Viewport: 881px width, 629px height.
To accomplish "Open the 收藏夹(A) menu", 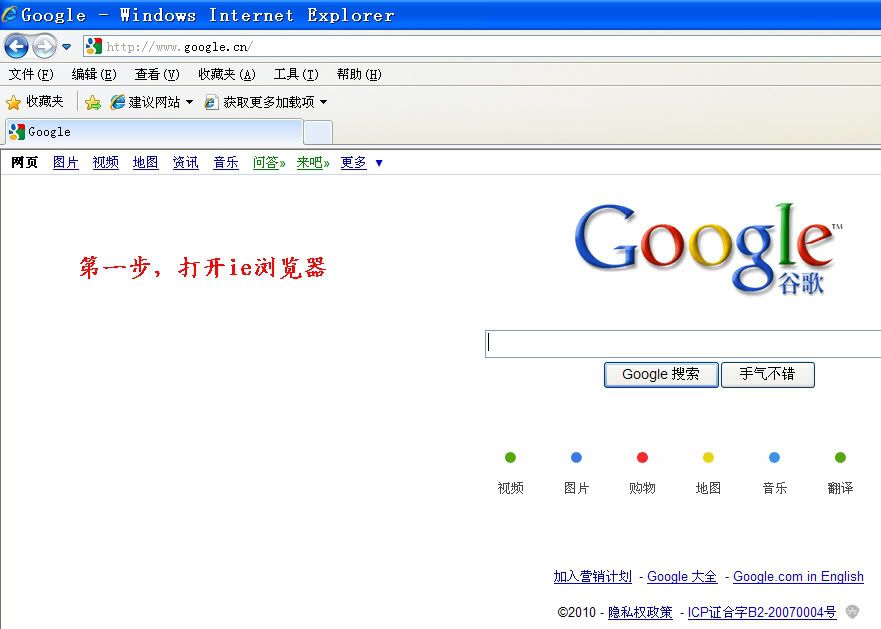I will pos(226,74).
